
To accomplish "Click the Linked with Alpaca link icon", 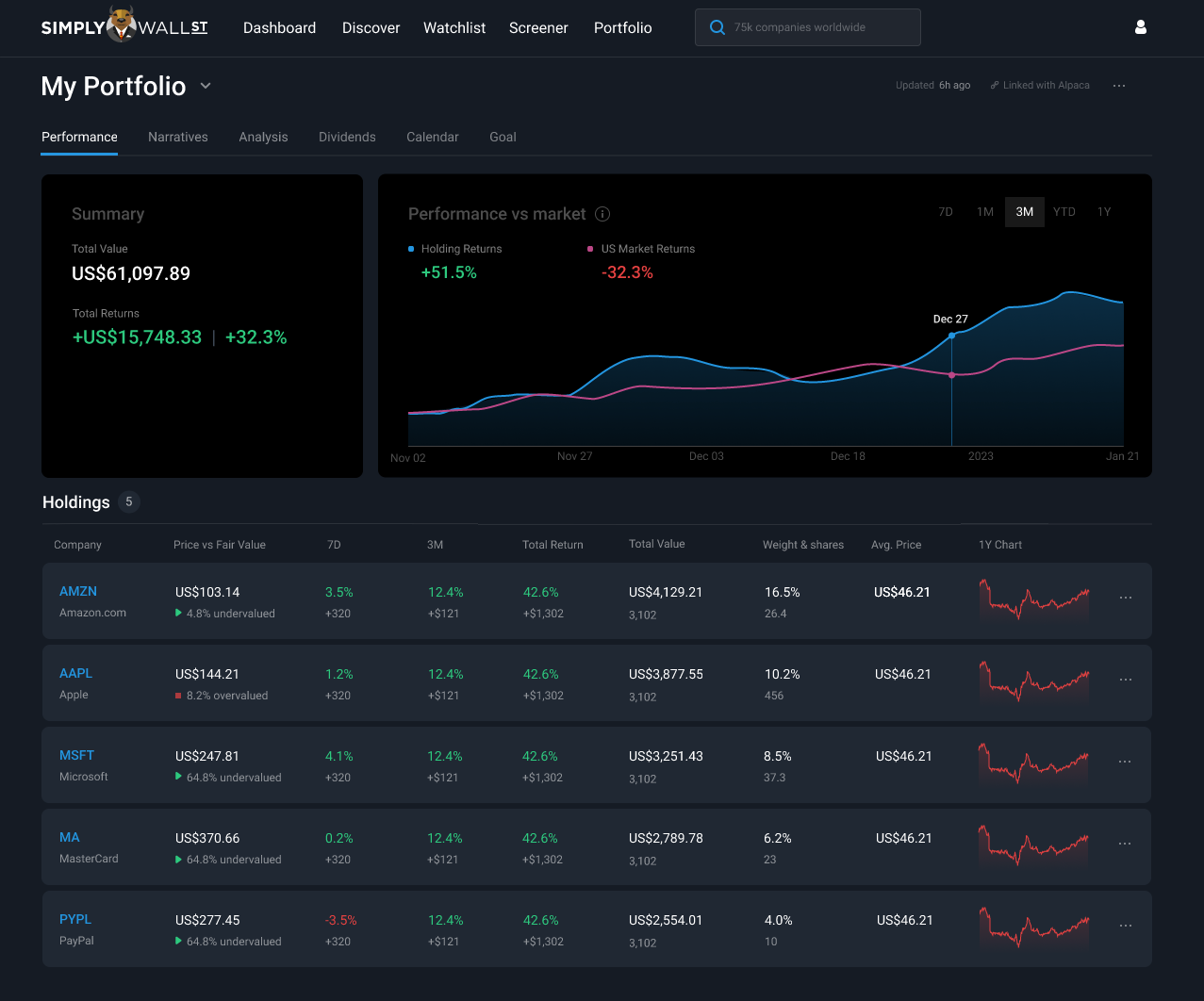I will pyautogui.click(x=995, y=85).
